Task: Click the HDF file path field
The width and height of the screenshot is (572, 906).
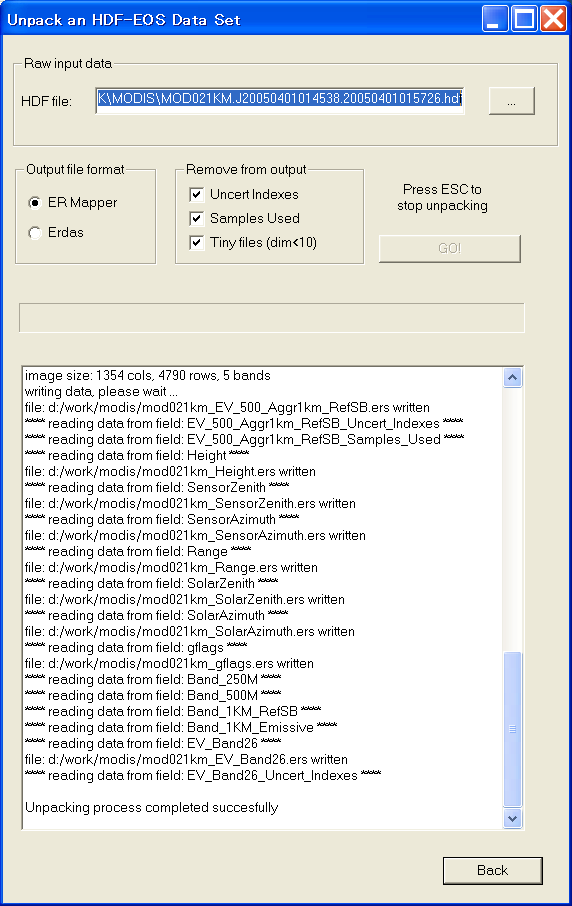Action: pyautogui.click(x=280, y=101)
